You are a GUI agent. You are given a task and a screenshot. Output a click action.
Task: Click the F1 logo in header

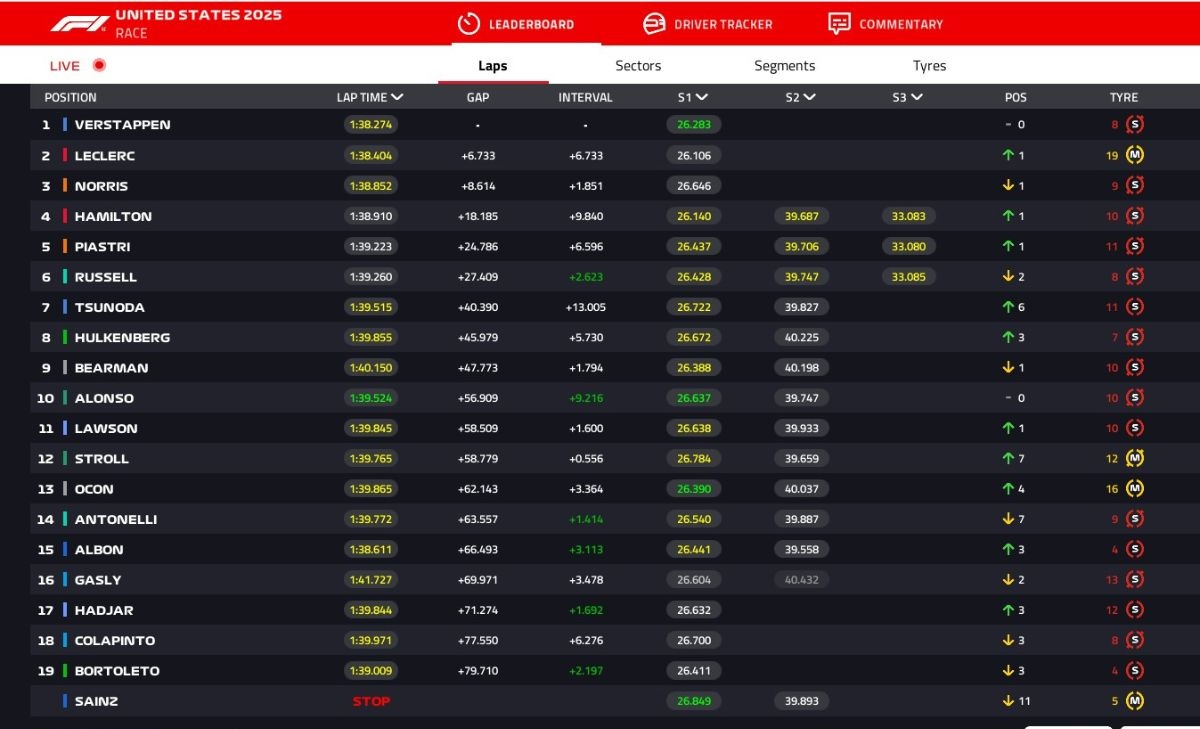80,23
